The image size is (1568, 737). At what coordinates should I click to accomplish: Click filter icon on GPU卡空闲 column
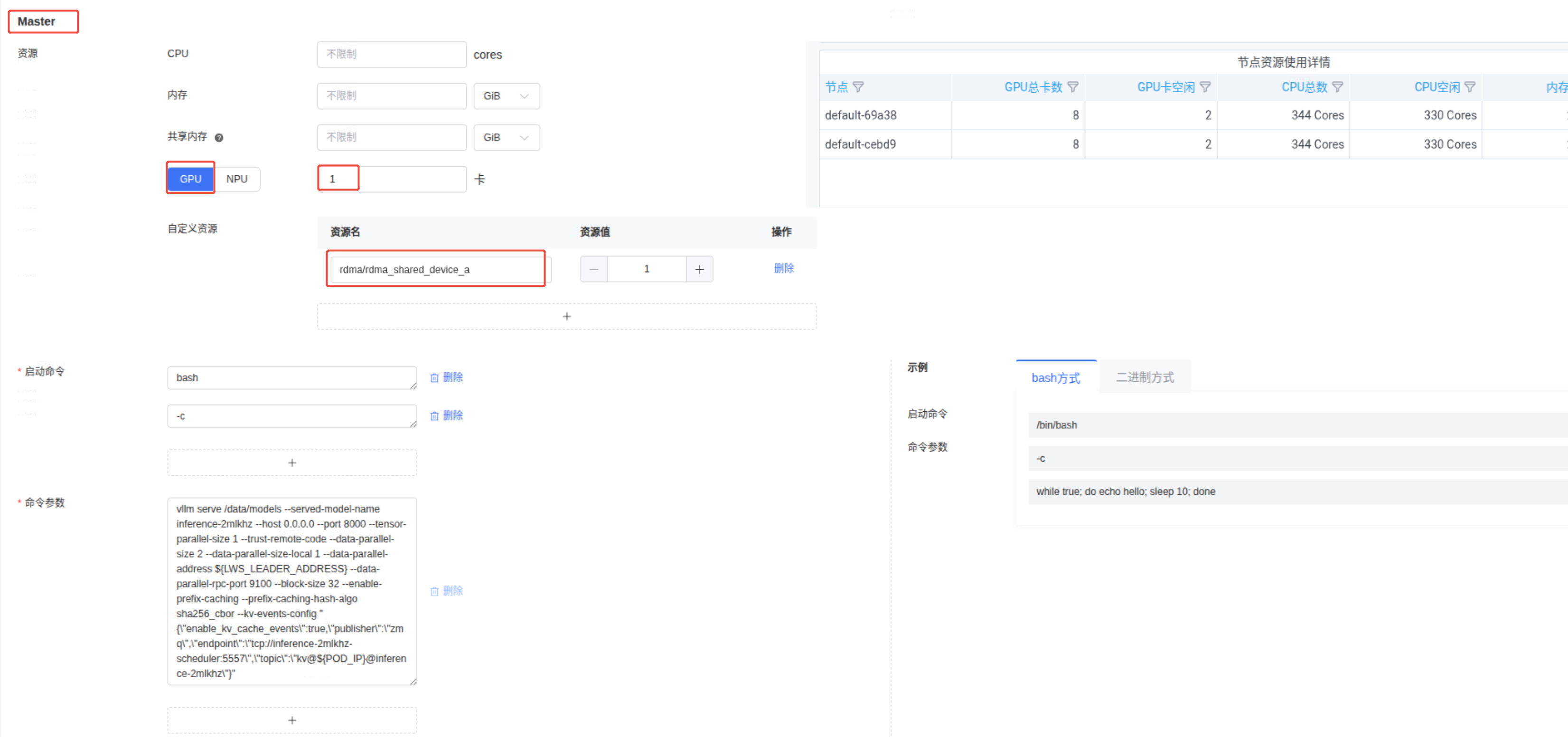pyautogui.click(x=1205, y=87)
